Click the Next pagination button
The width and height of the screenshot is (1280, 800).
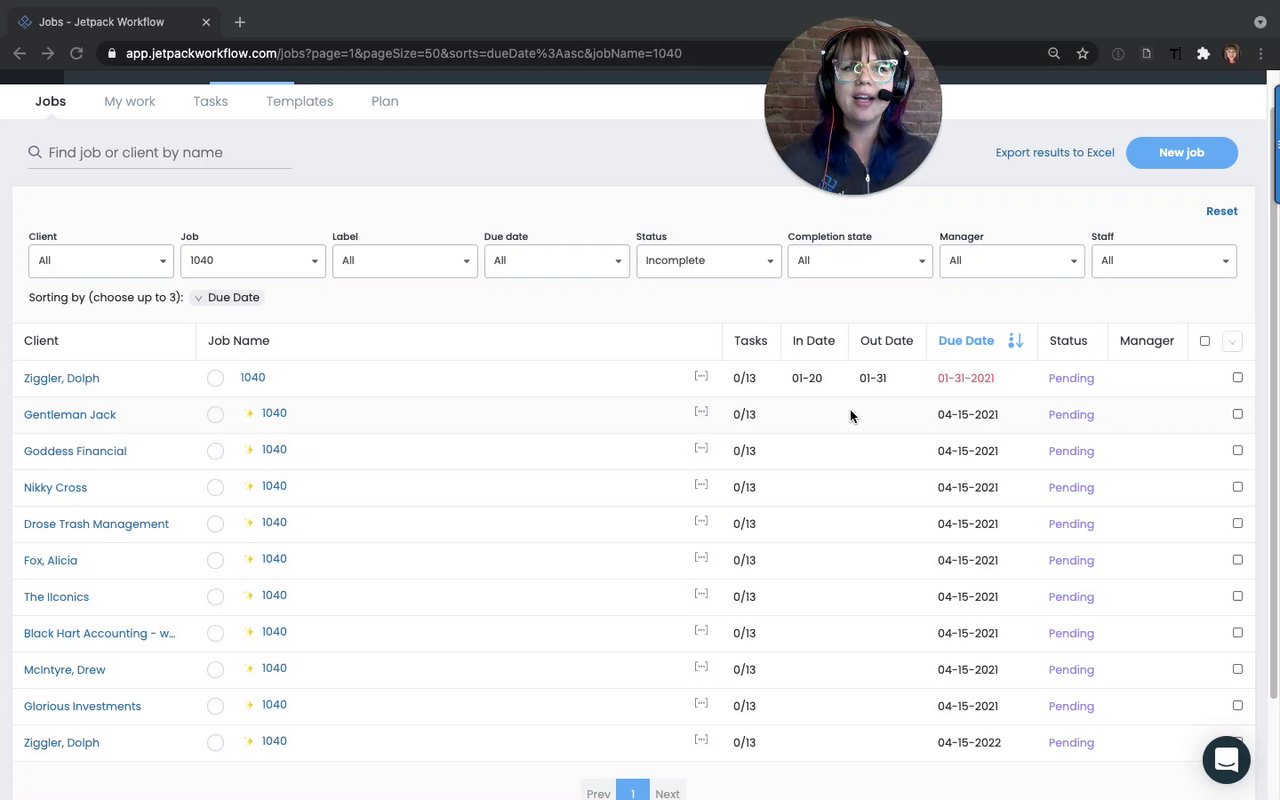click(667, 793)
